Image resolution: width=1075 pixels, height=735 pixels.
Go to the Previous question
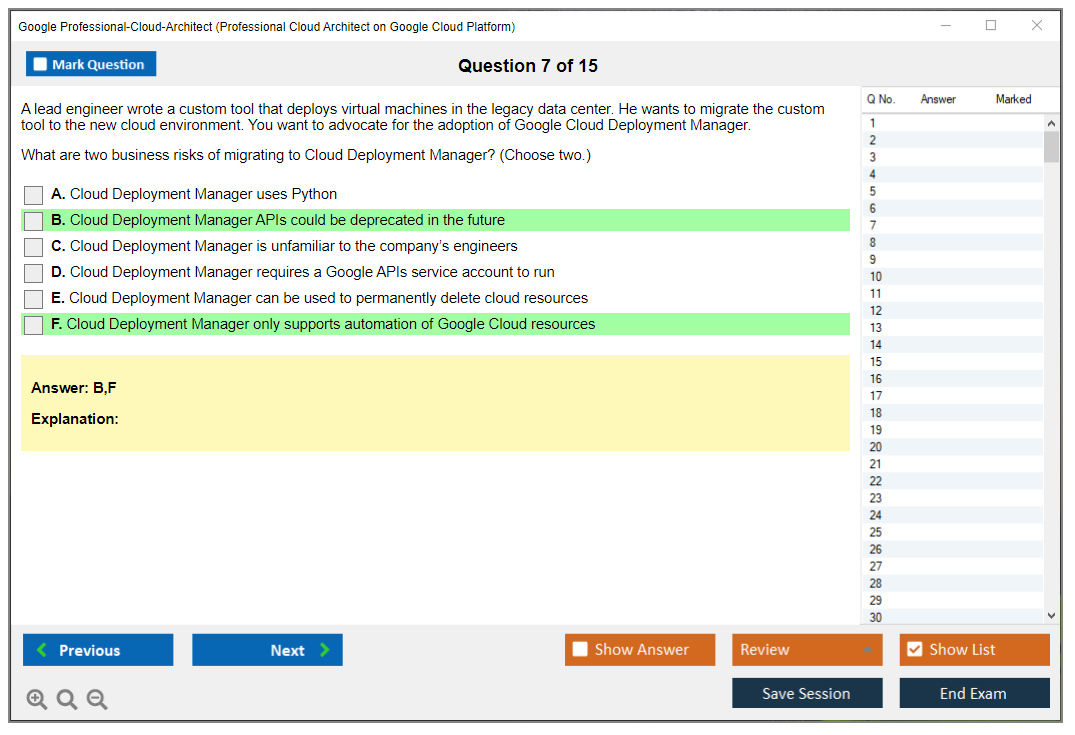pyautogui.click(x=98, y=650)
